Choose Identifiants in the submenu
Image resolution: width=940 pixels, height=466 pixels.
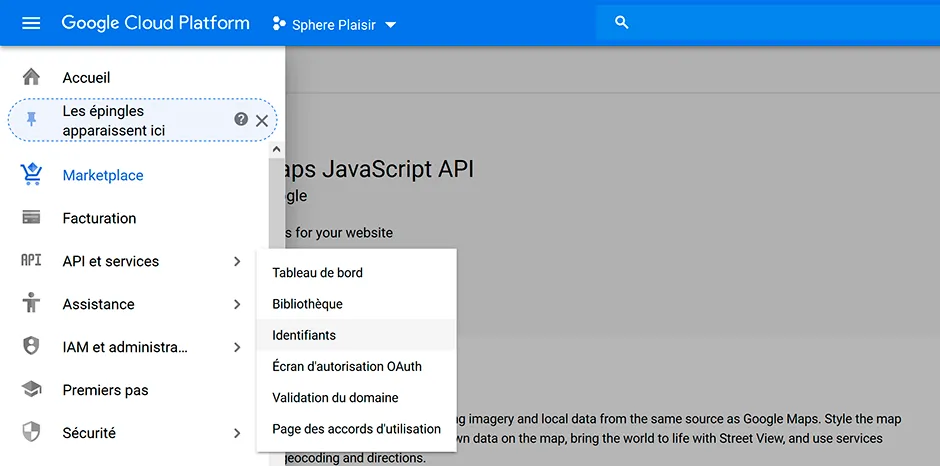pos(356,335)
